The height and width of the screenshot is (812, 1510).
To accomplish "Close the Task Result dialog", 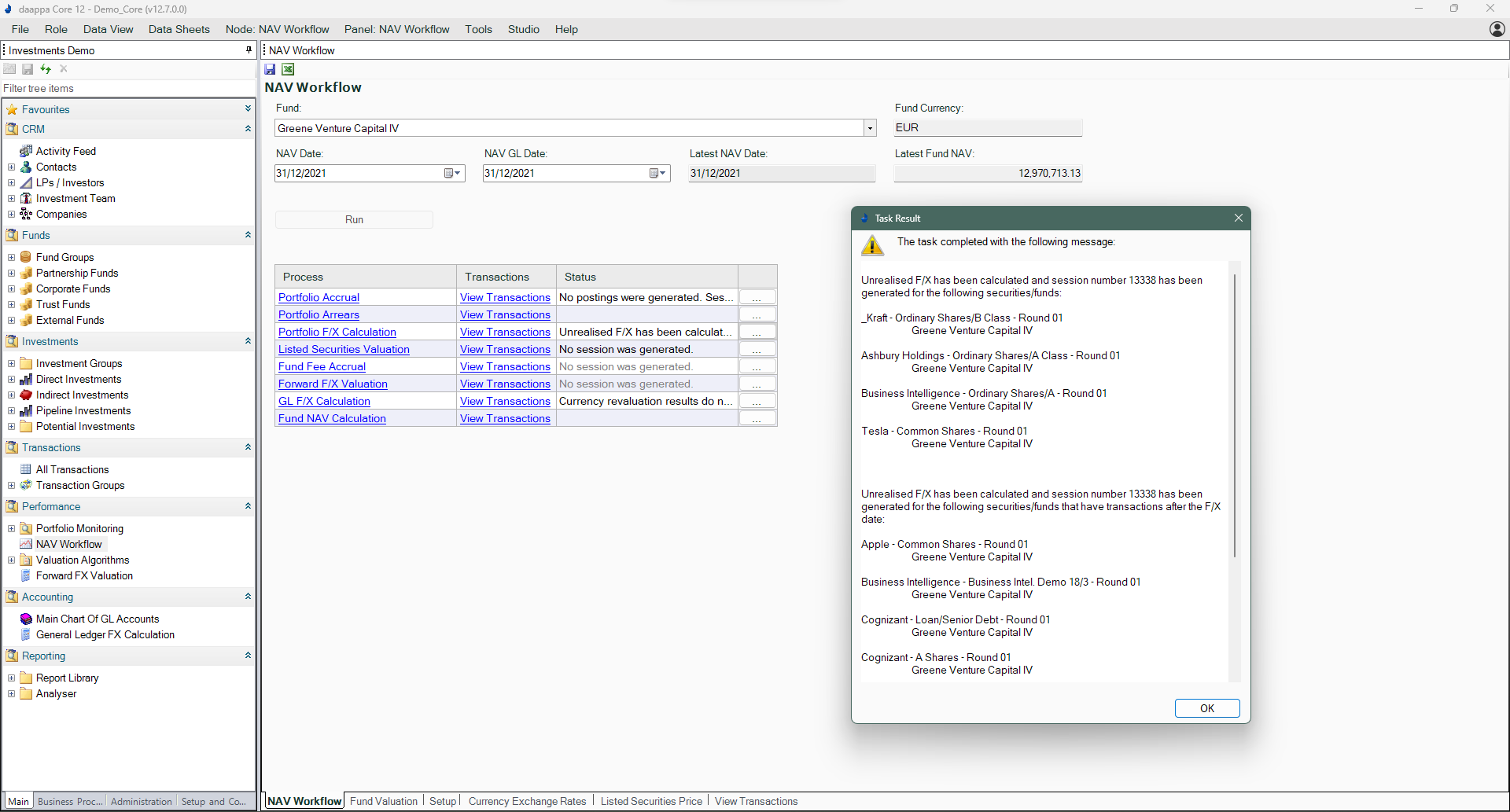I will [x=1239, y=218].
